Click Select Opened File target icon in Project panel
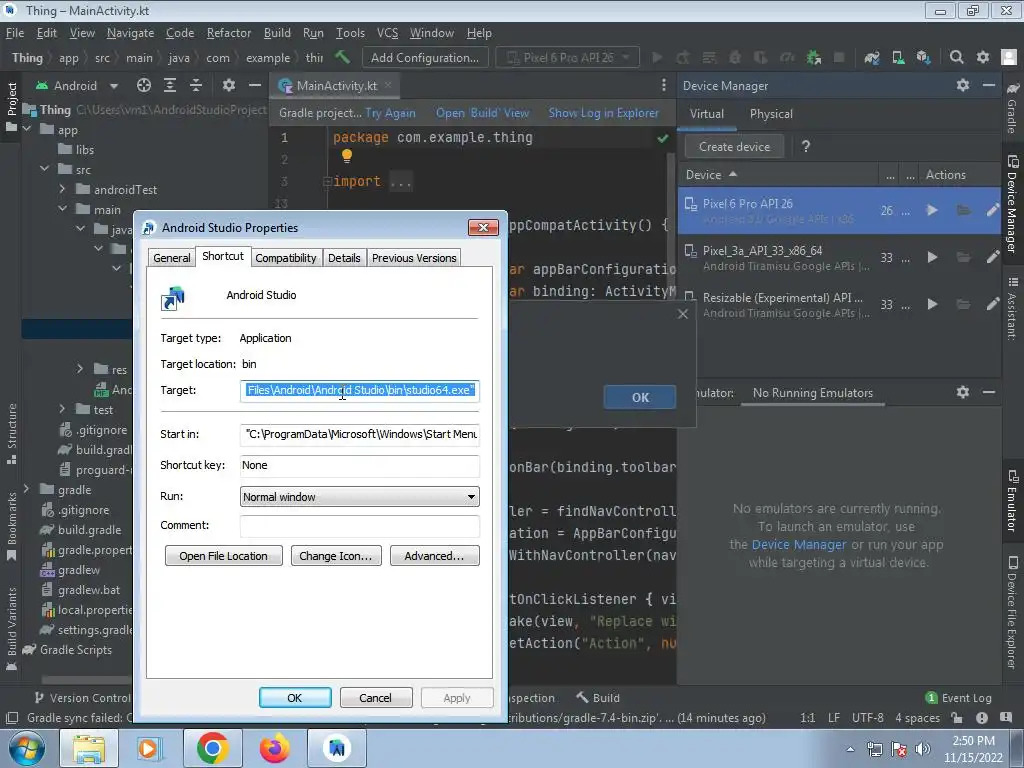The width and height of the screenshot is (1024, 768). [144, 86]
